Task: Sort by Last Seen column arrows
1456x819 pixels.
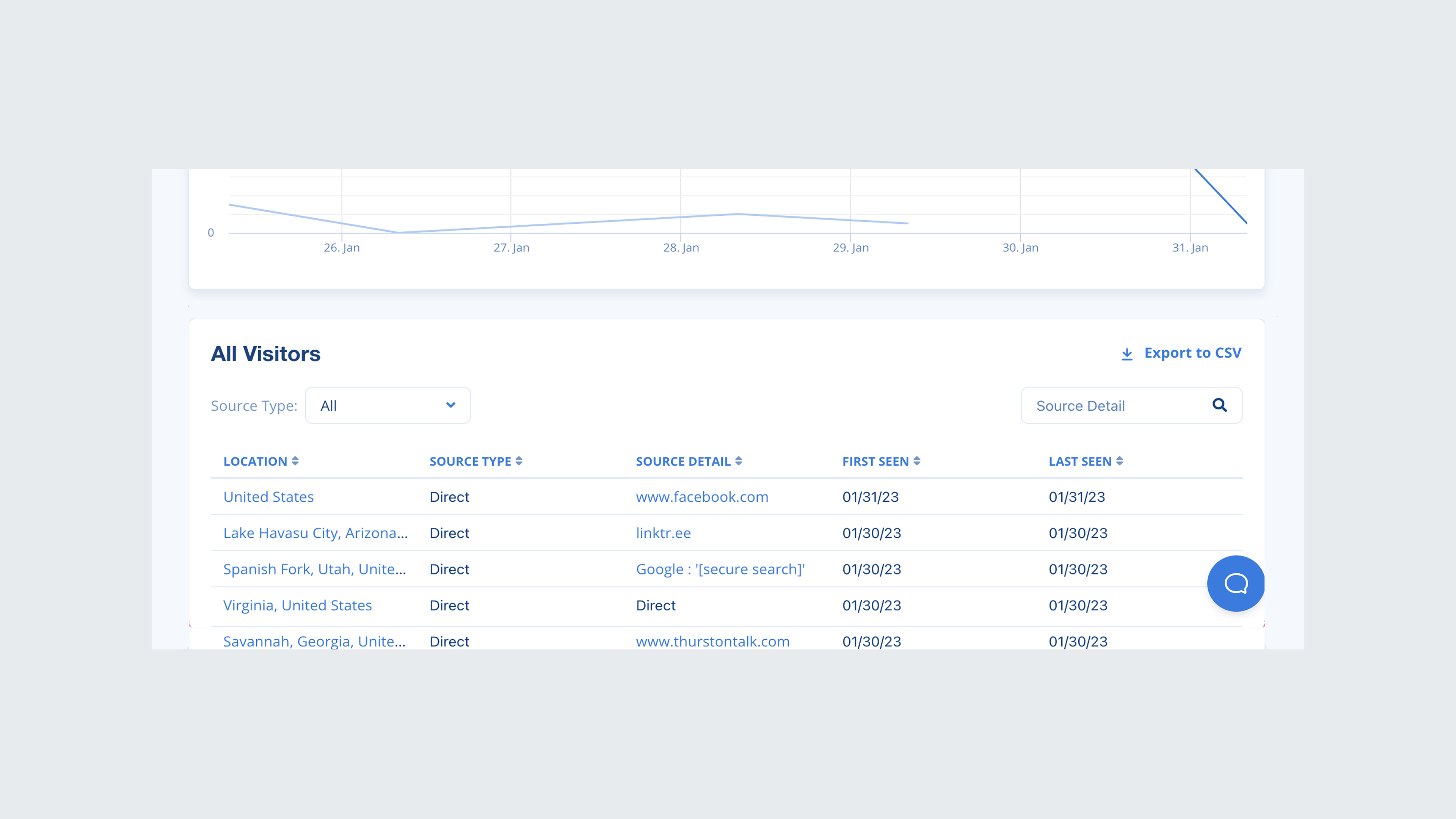Action: click(1119, 461)
